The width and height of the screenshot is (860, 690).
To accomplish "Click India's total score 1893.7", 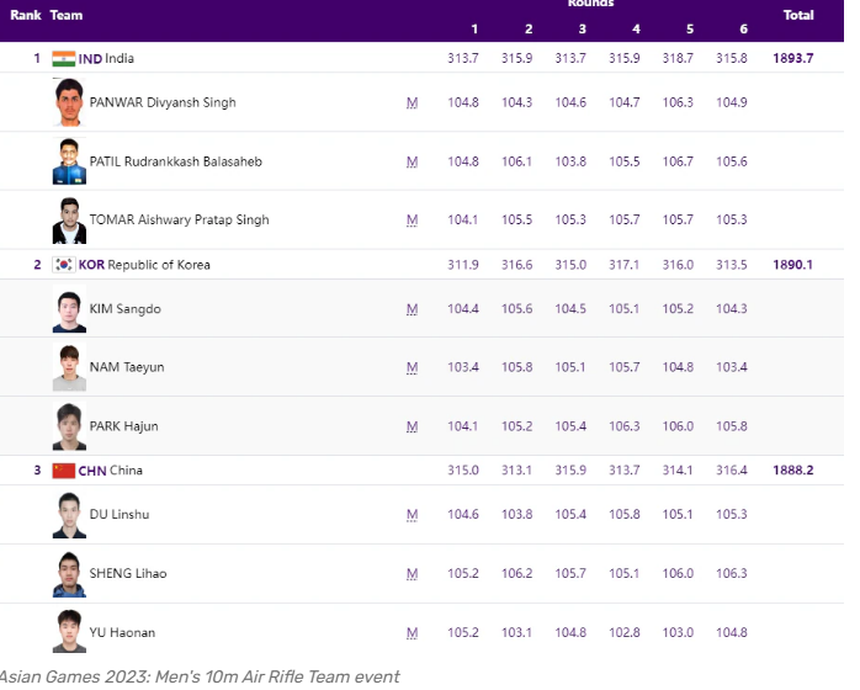I will click(793, 59).
